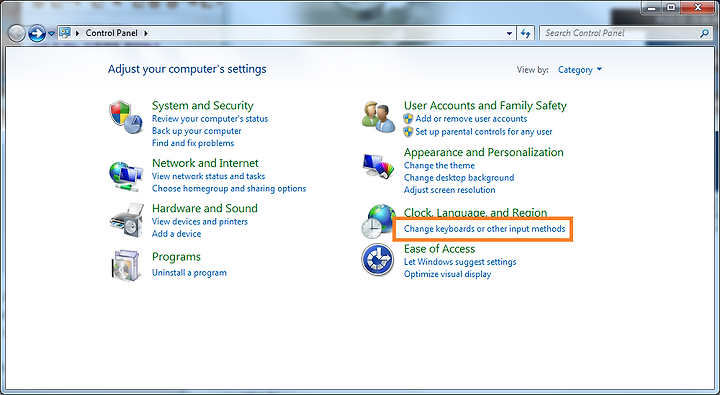Image resolution: width=720 pixels, height=395 pixels.
Task: Open Appearance and Personalization monitor icon
Action: 378,167
